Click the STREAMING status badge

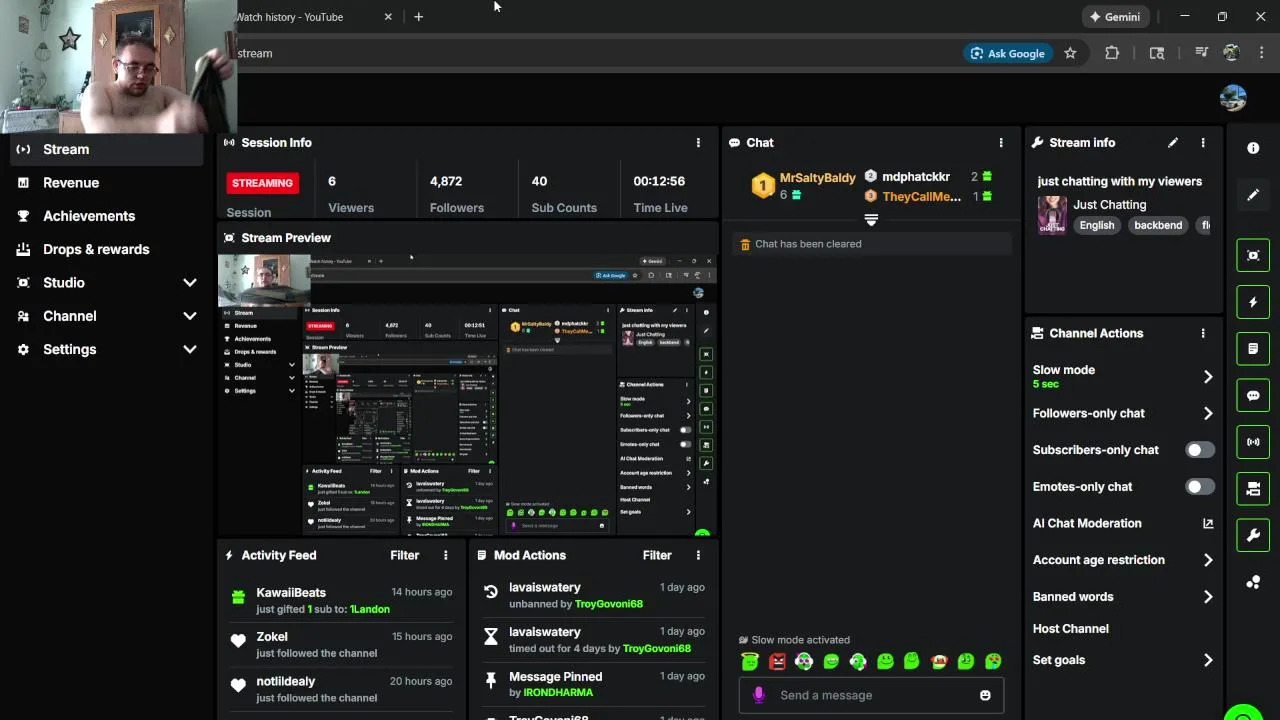pos(262,183)
